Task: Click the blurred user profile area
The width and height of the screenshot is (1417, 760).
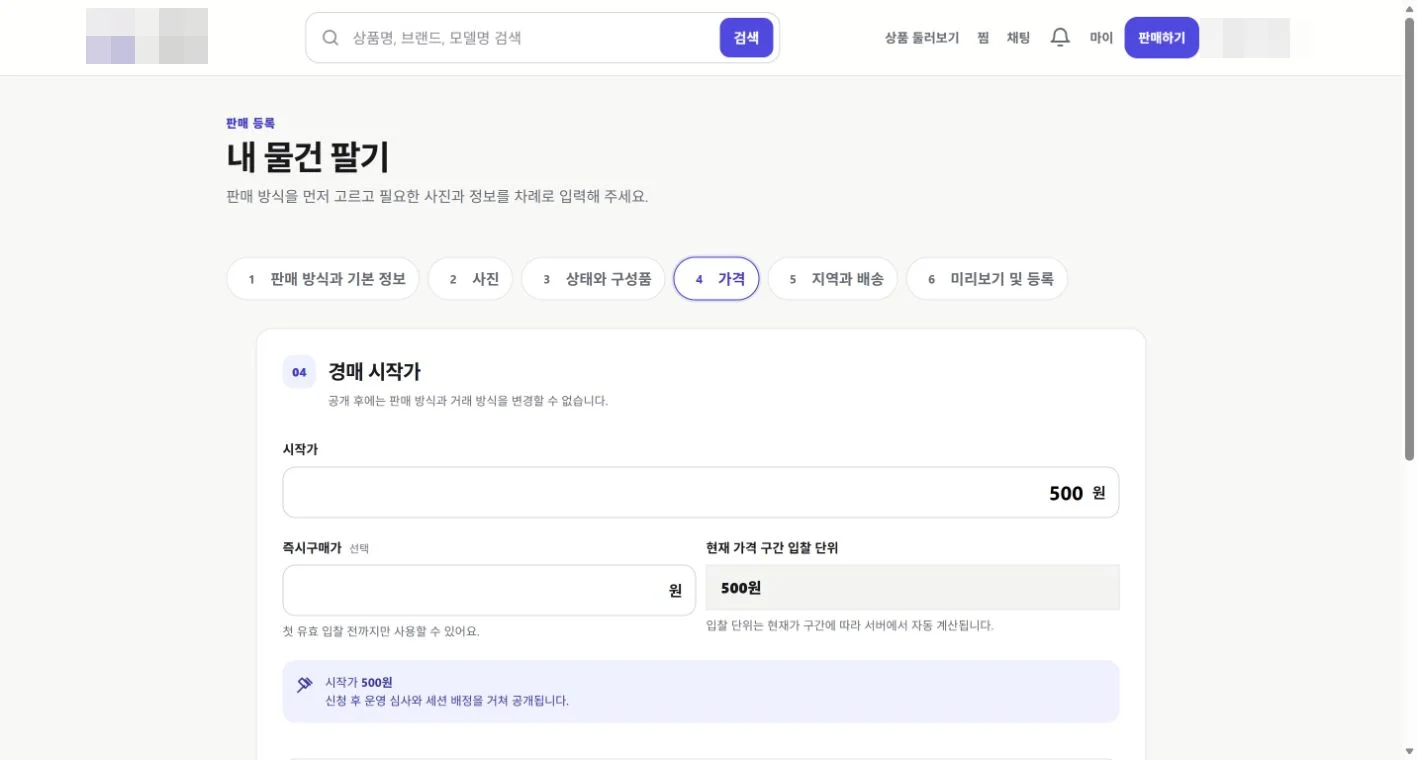Action: [x=1244, y=38]
